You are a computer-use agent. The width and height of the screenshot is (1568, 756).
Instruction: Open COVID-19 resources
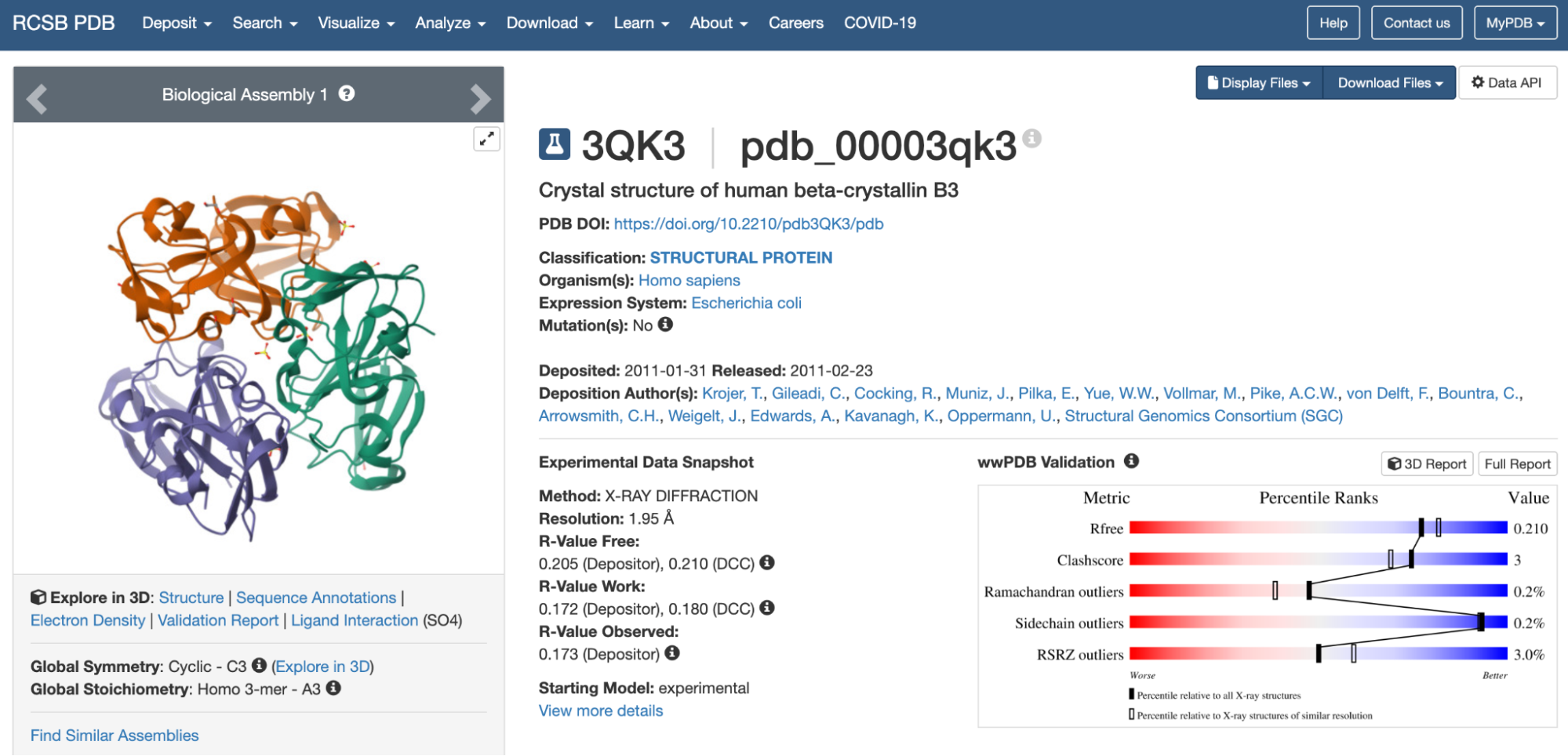[880, 24]
